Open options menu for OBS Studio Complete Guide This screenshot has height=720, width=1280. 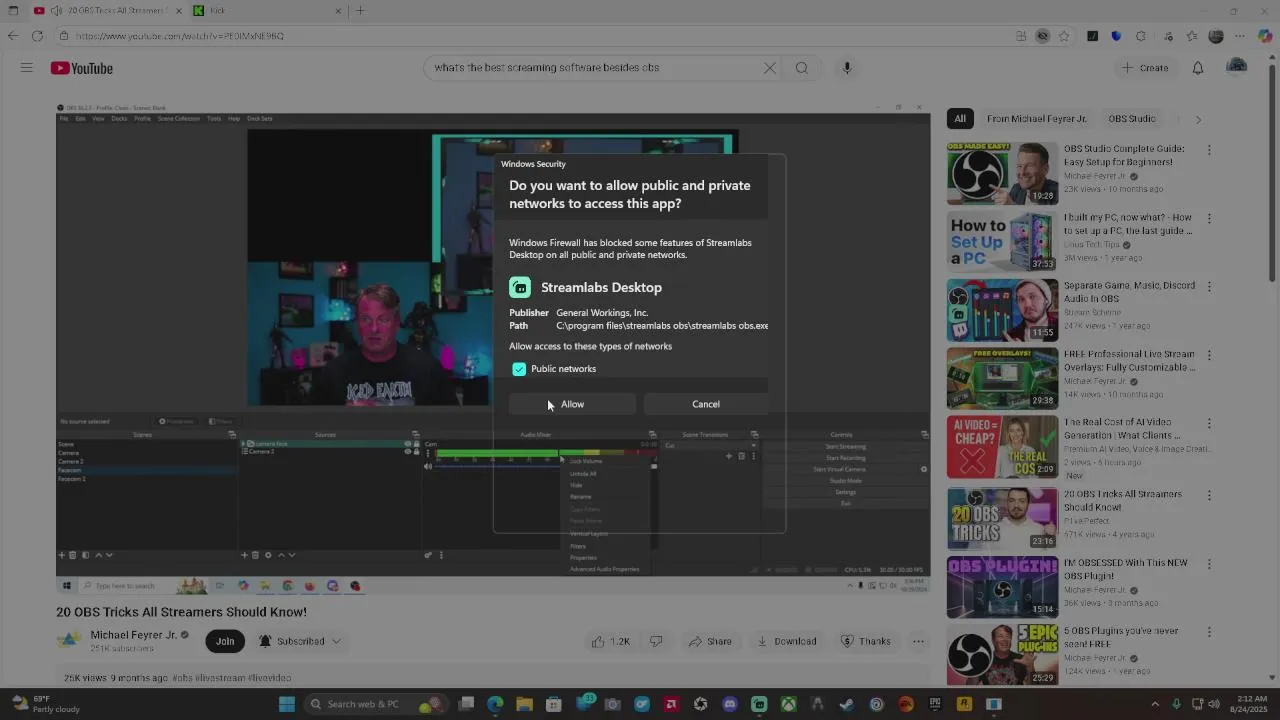1209,150
